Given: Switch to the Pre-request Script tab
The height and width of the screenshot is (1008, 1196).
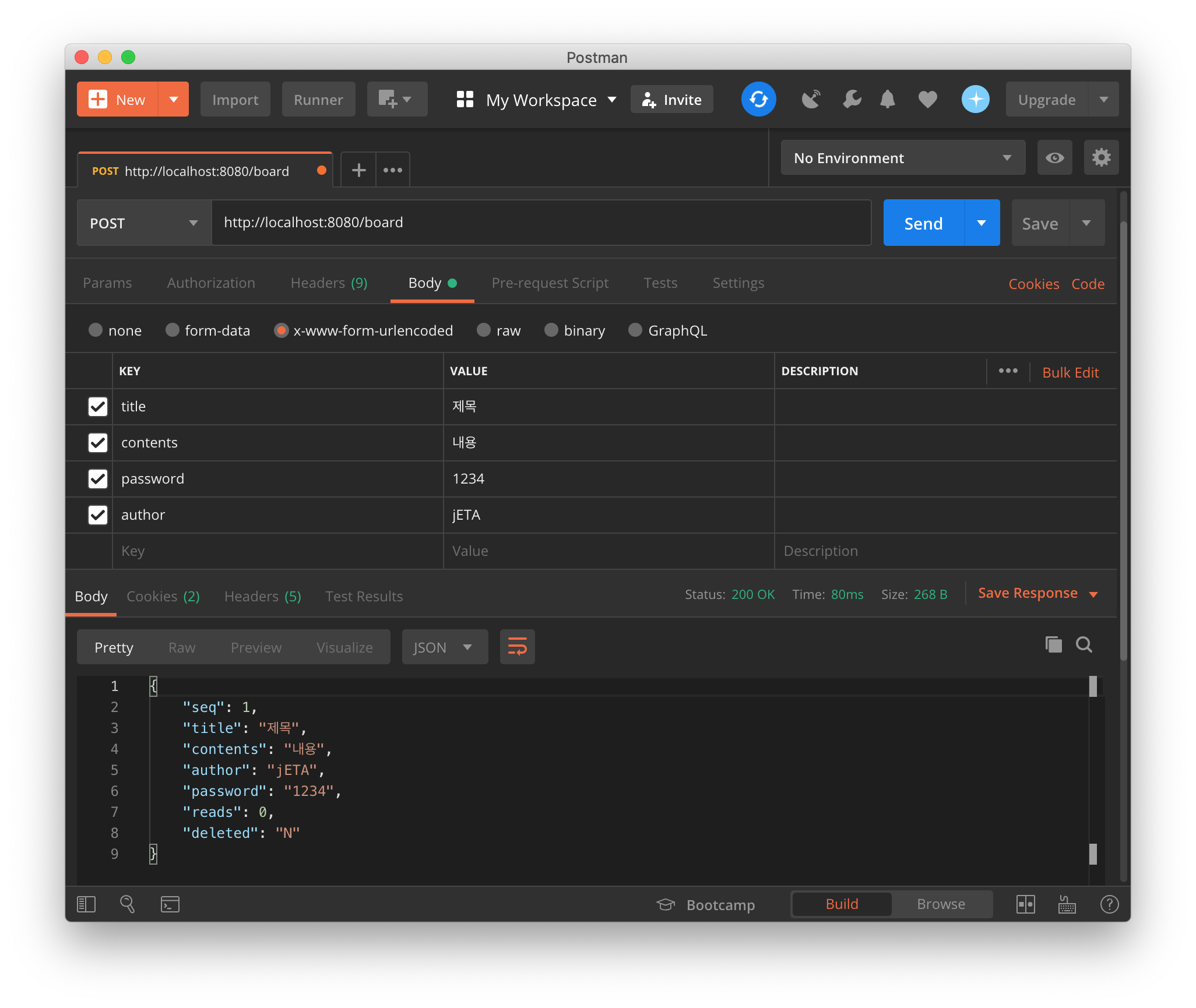Looking at the screenshot, I should click(550, 283).
